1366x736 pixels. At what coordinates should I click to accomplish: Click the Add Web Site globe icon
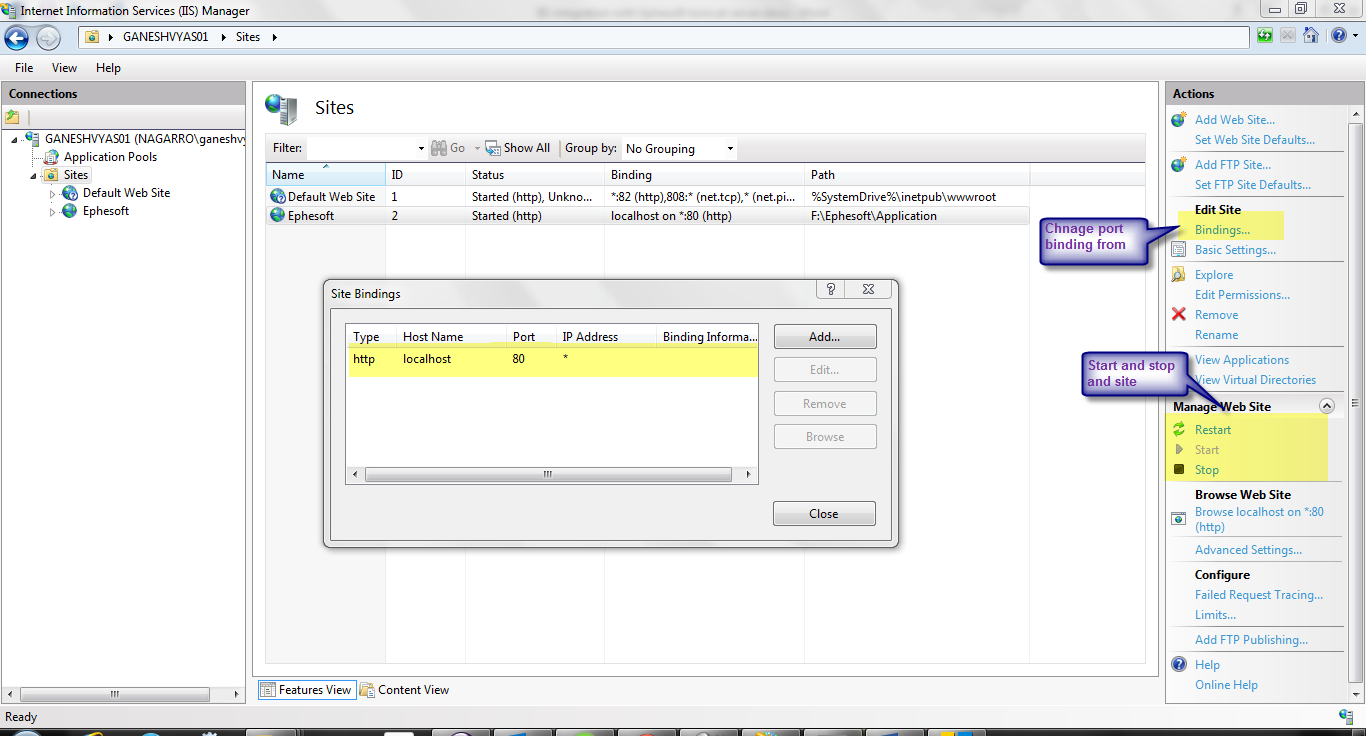click(1178, 119)
